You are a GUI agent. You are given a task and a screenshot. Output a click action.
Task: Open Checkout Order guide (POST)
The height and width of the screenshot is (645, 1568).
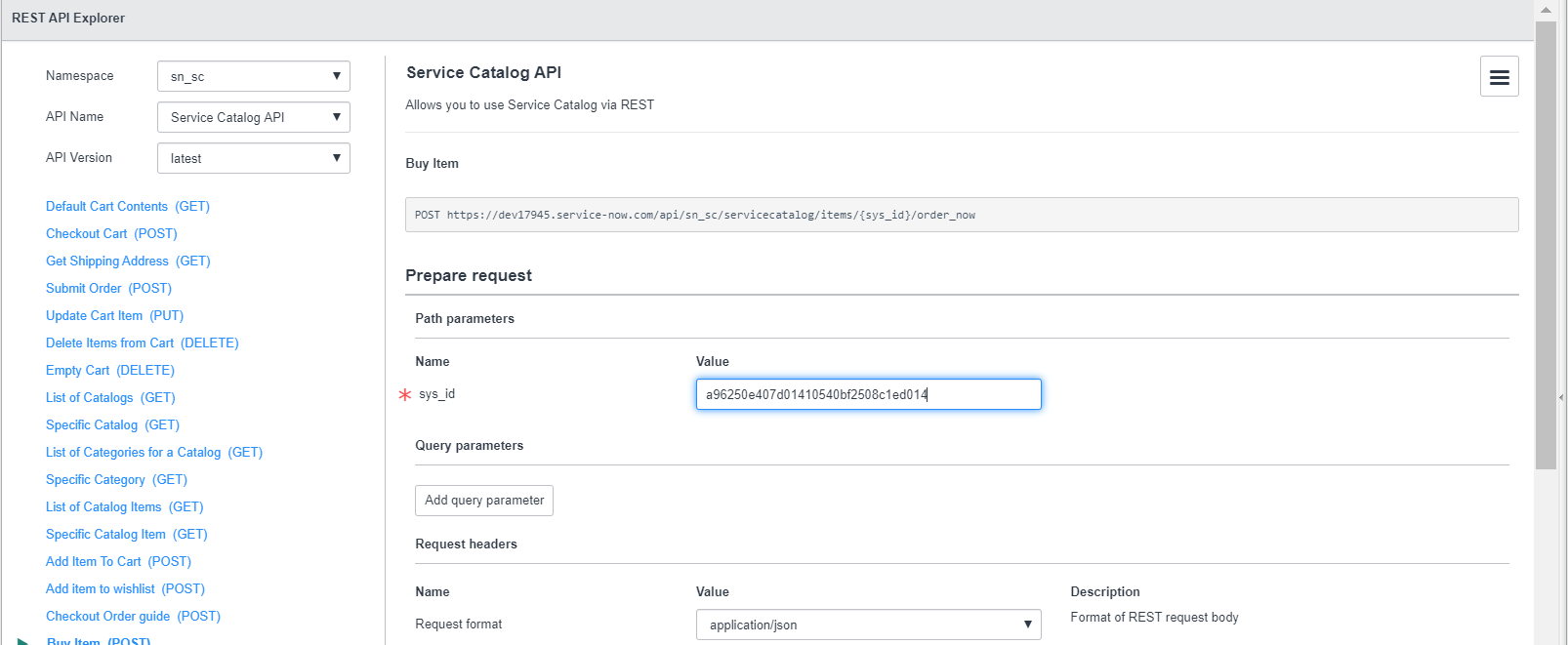[133, 616]
